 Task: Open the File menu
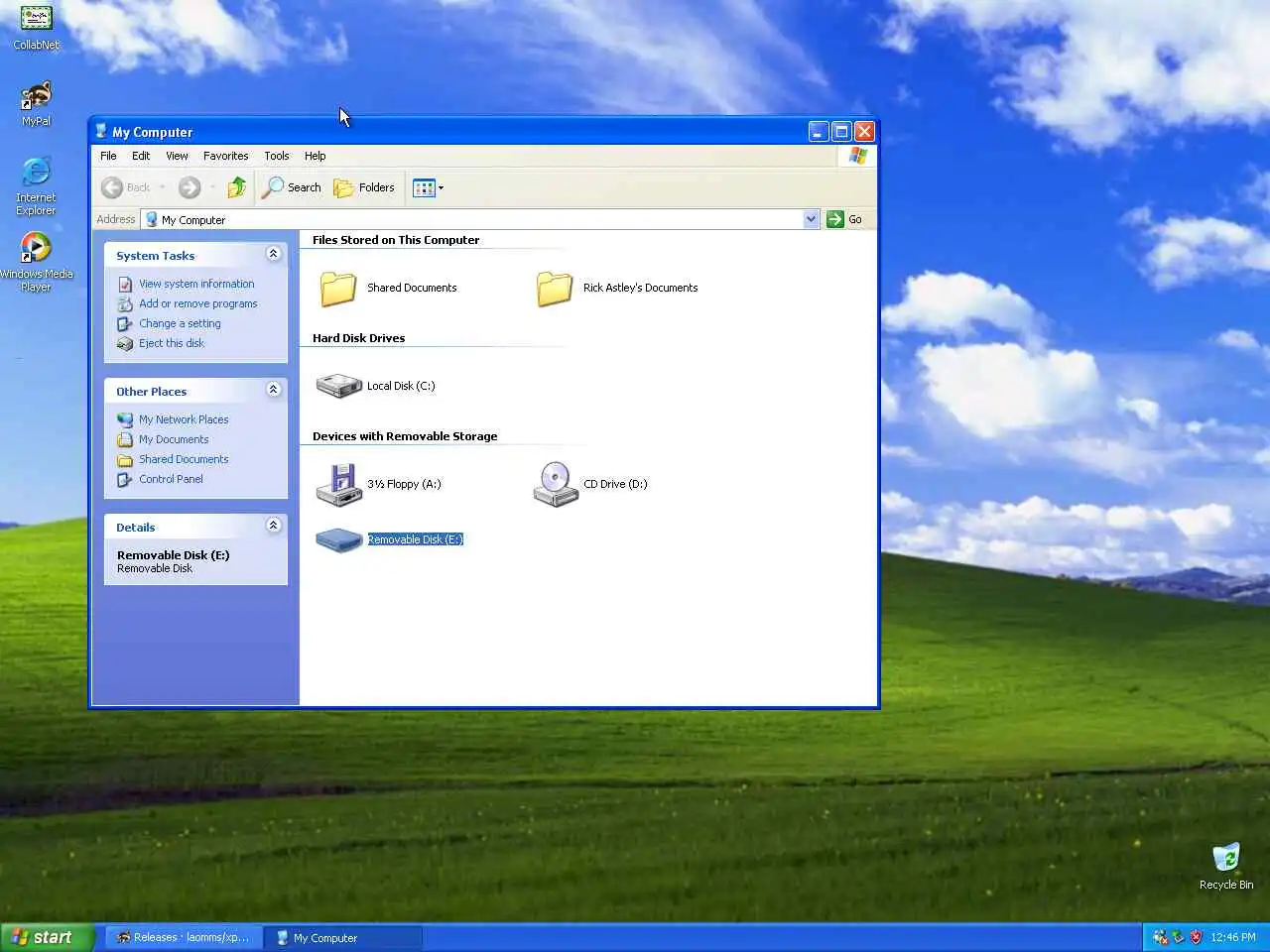(x=108, y=156)
